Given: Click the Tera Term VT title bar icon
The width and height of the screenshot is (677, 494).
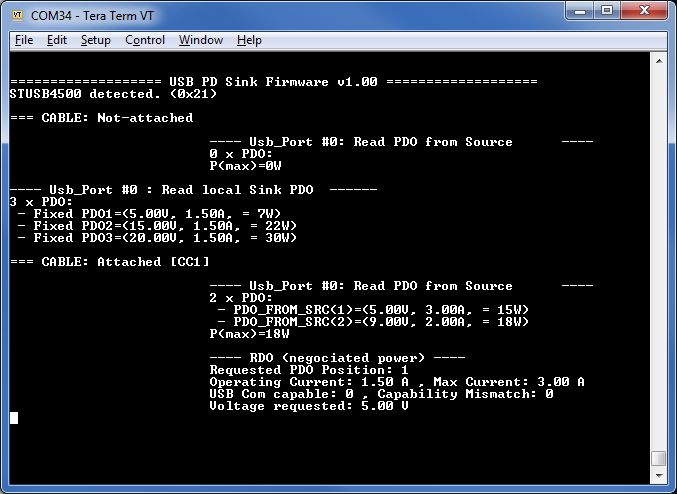Looking at the screenshot, I should [17, 15].
